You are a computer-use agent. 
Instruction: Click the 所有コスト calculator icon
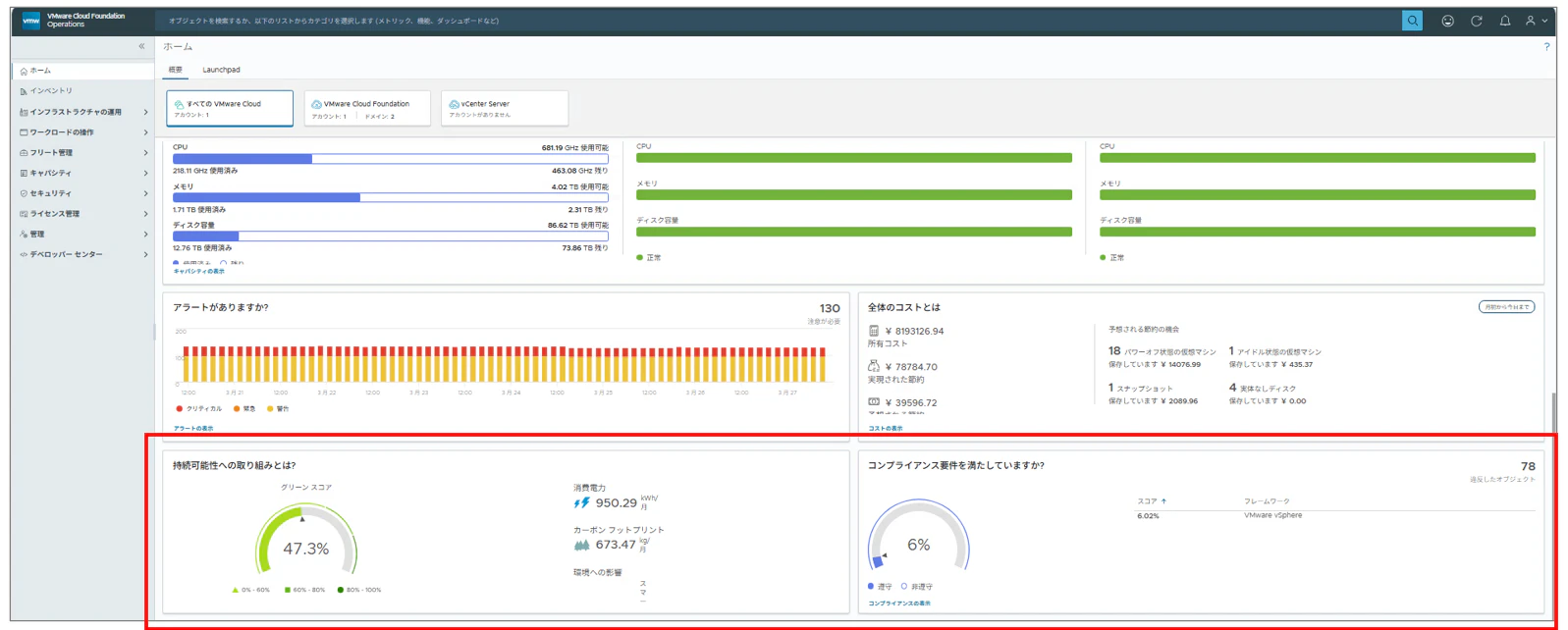(874, 331)
